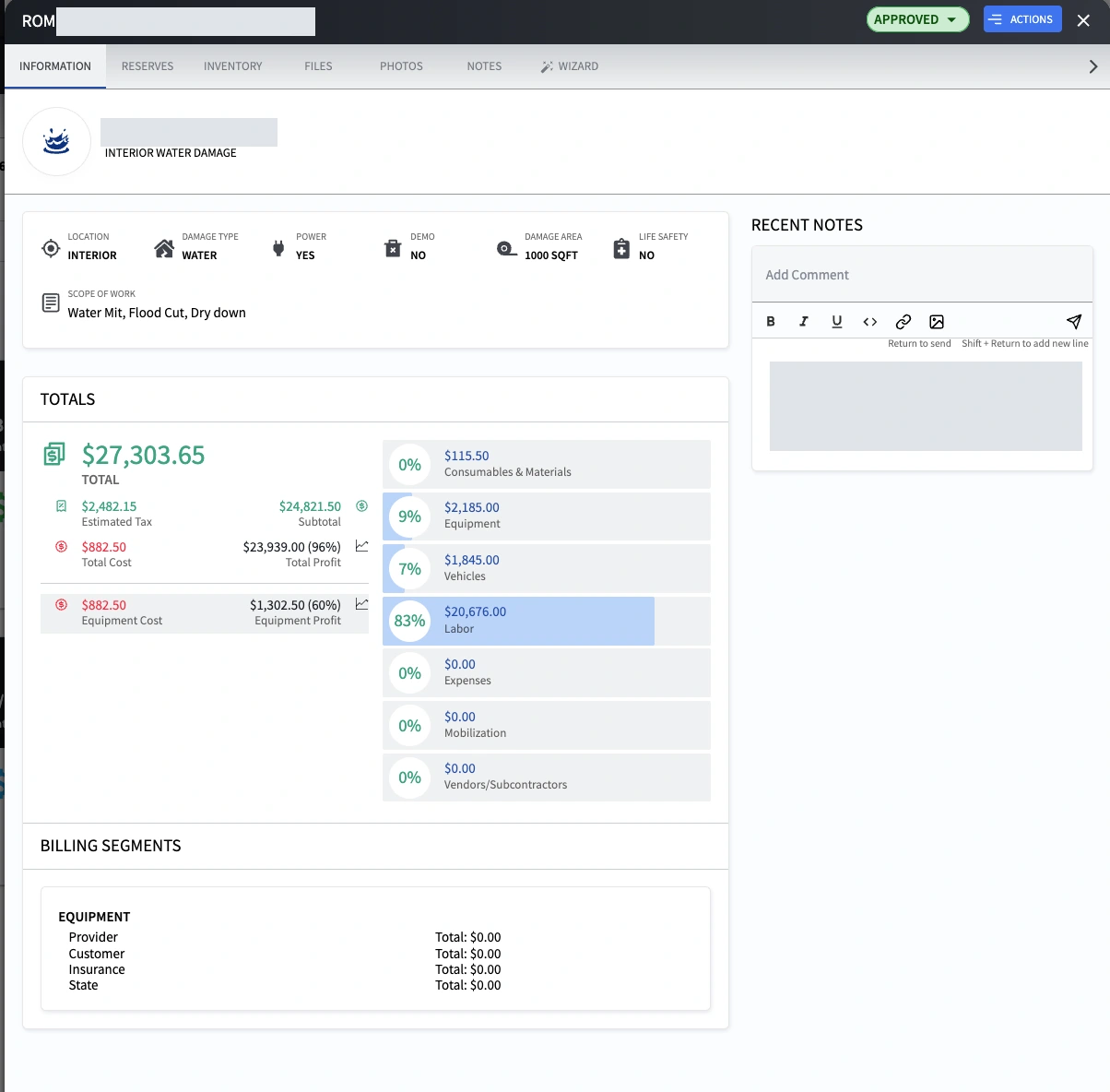The height and width of the screenshot is (1092, 1110).
Task: Click the $24,821.50 Subtotal value
Action: (x=310, y=506)
